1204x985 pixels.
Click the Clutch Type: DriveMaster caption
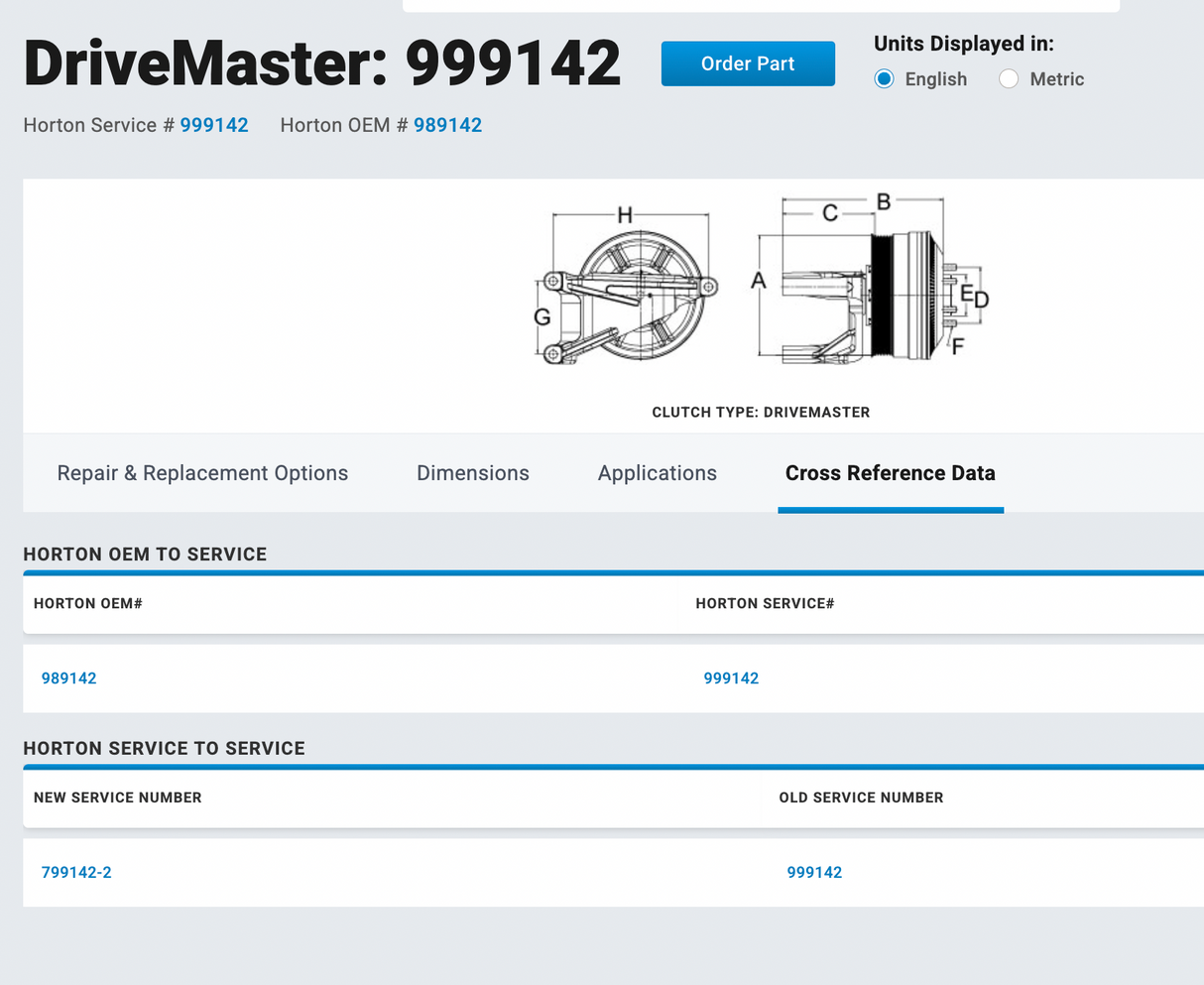pos(761,413)
